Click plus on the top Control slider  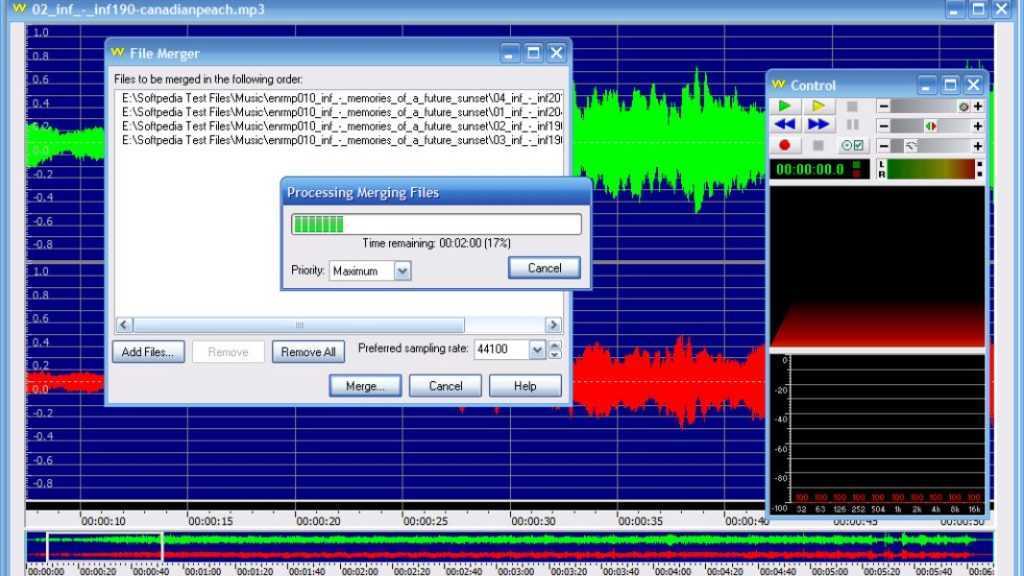(x=977, y=106)
